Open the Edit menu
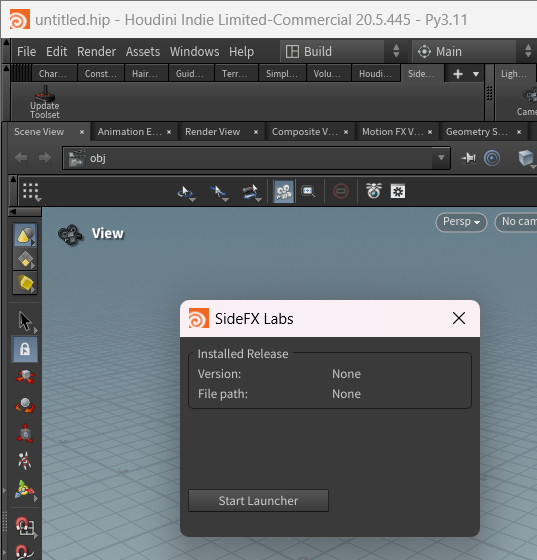This screenshot has height=560, width=537. pyautogui.click(x=56, y=52)
